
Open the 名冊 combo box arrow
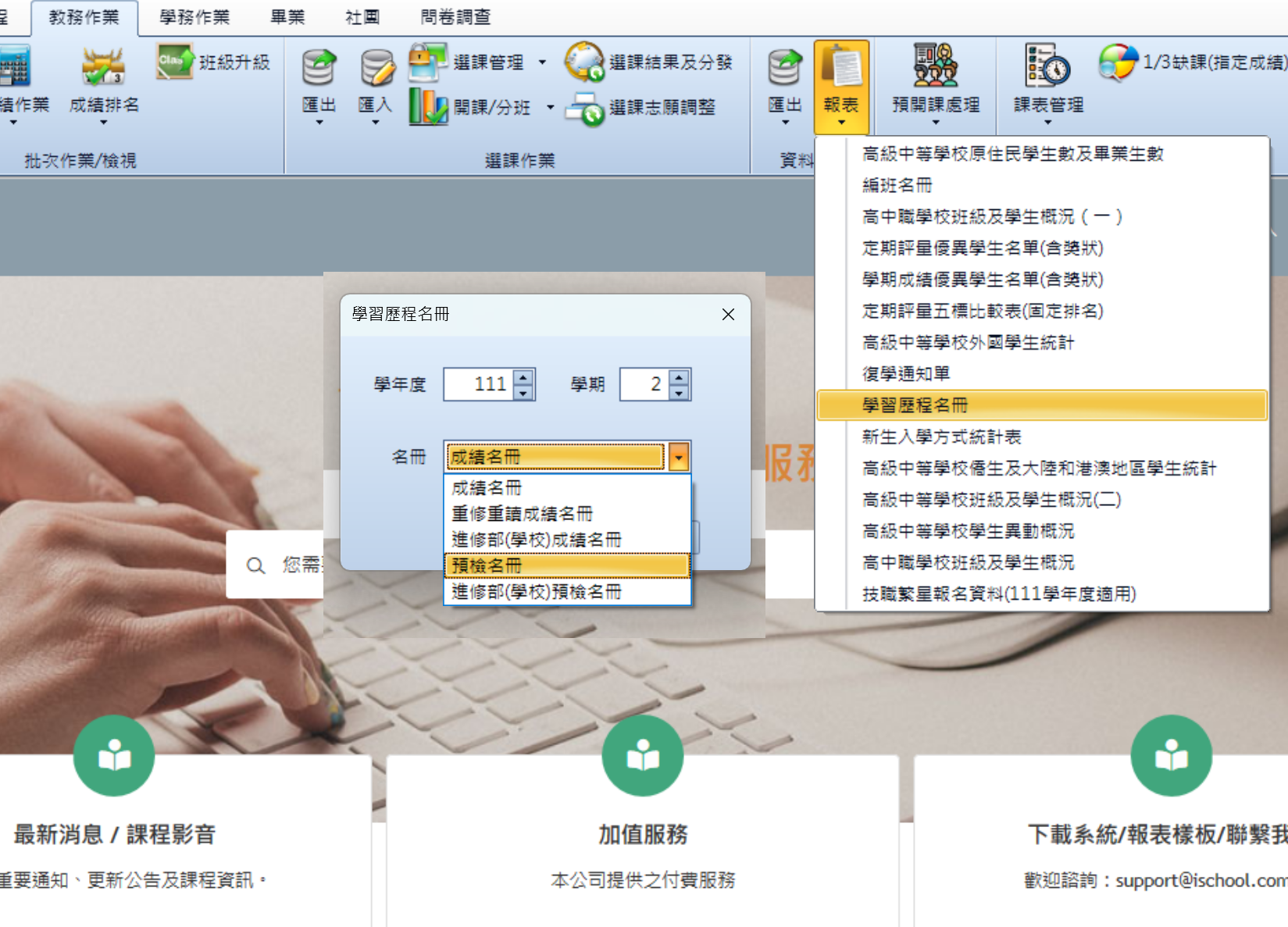[x=679, y=457]
